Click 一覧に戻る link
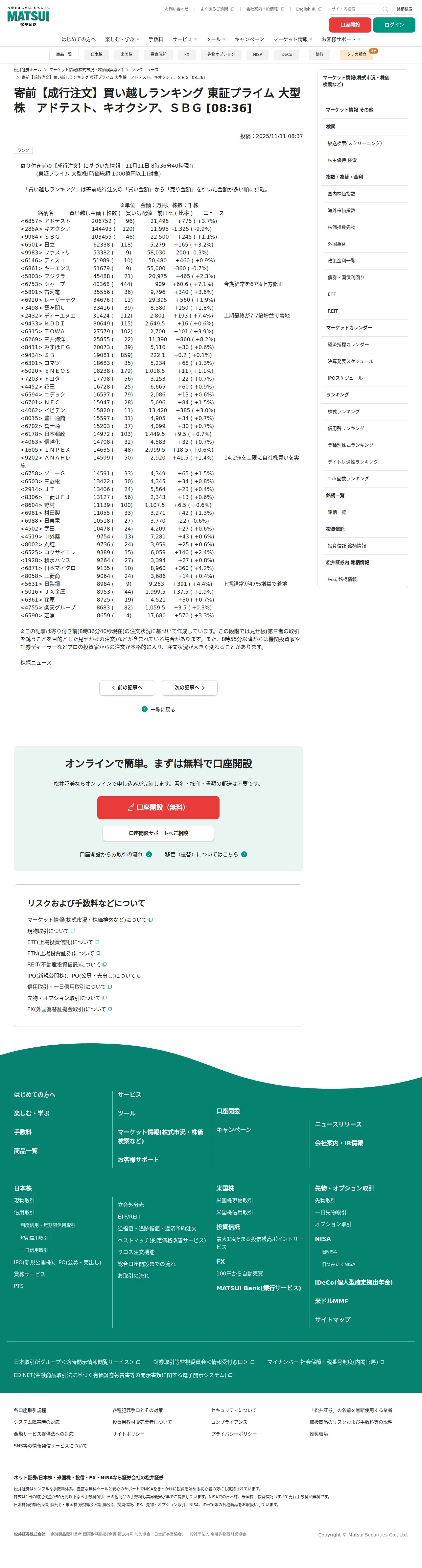 158,709
